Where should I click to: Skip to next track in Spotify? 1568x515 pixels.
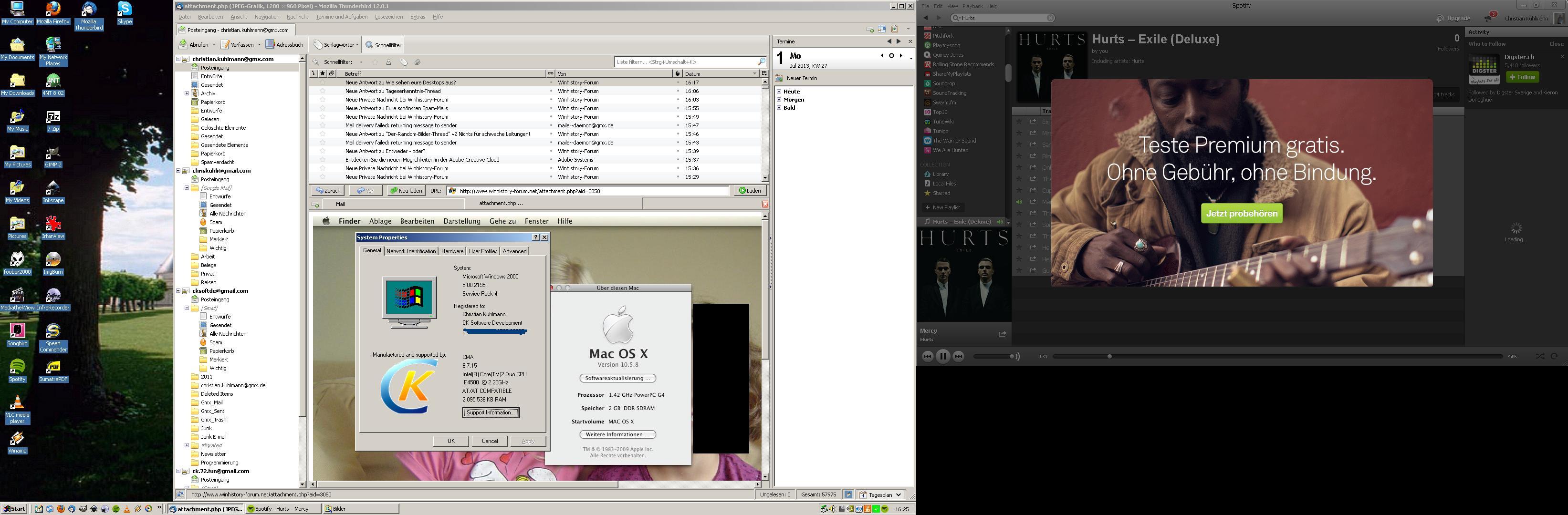click(958, 356)
